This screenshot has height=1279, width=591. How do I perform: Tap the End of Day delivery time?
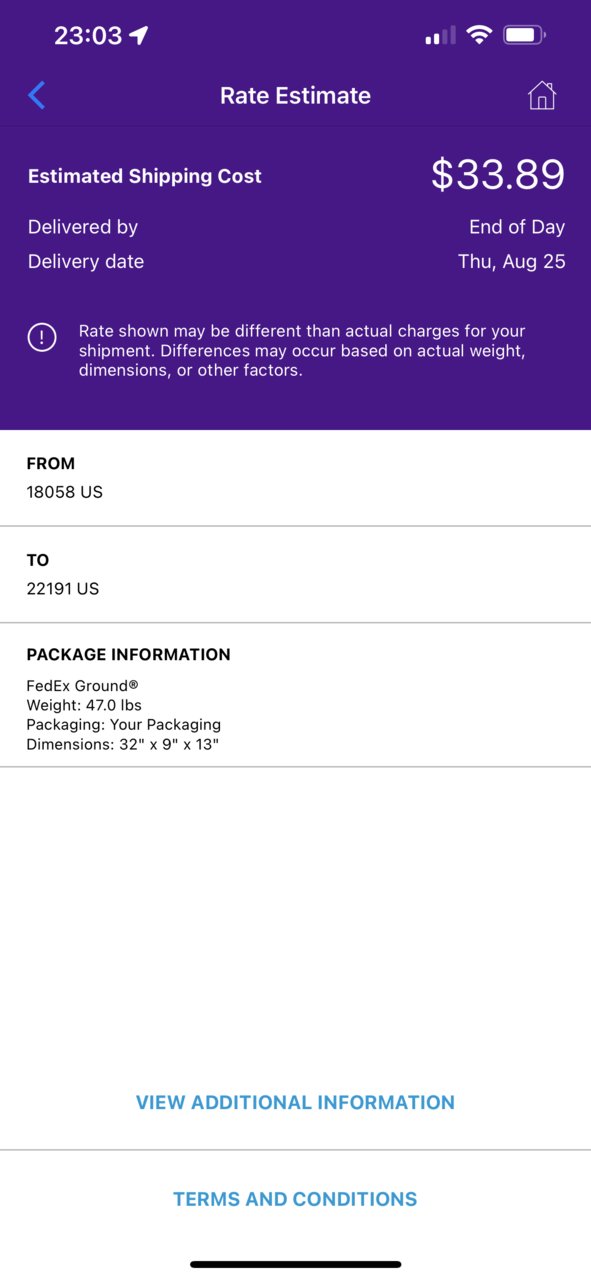coord(517,227)
